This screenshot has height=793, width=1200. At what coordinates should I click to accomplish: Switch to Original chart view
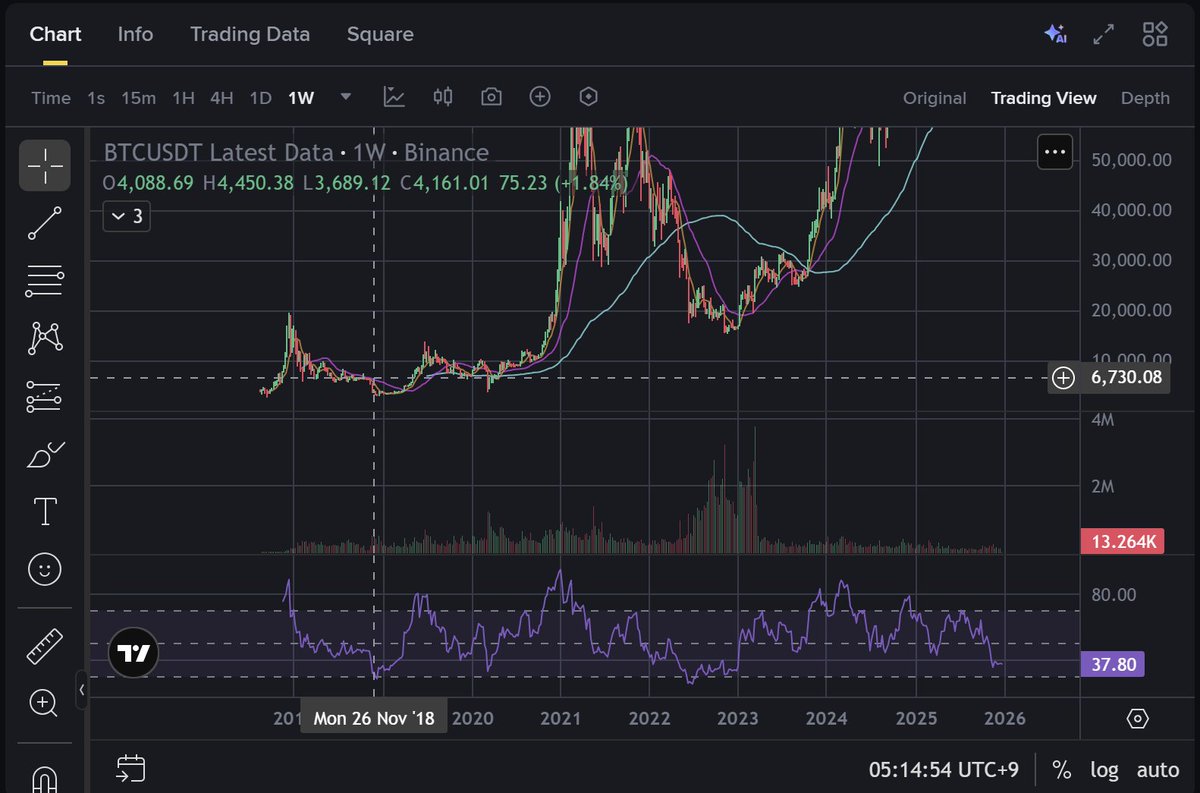[934, 98]
